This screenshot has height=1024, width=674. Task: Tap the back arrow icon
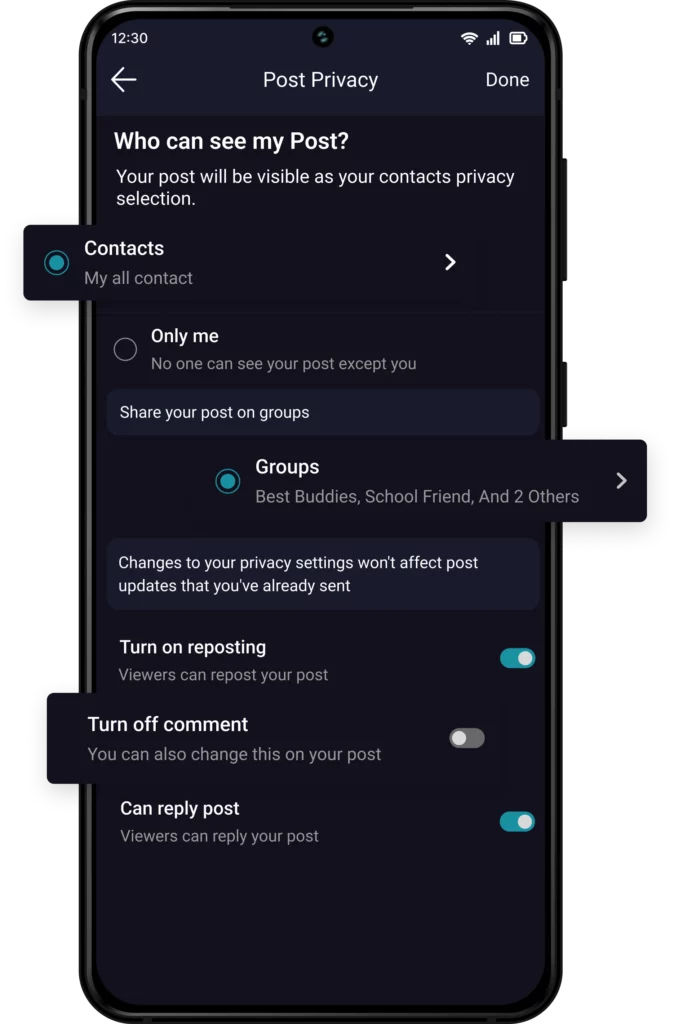(124, 80)
